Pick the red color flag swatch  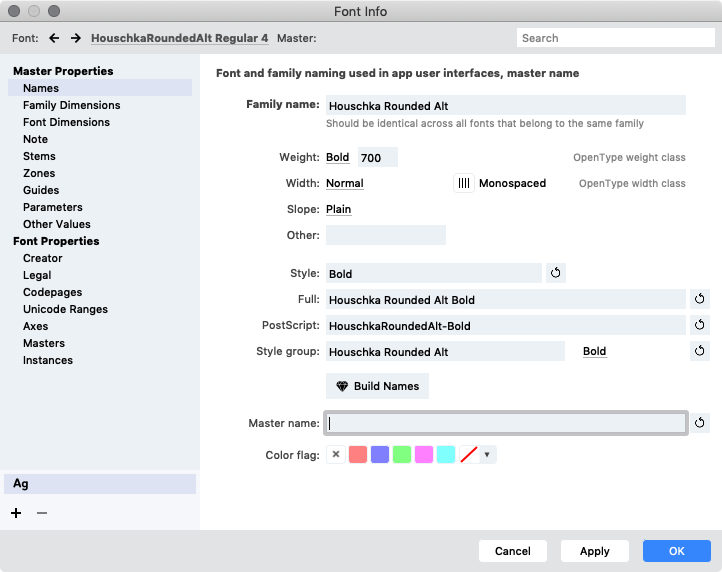pos(358,455)
